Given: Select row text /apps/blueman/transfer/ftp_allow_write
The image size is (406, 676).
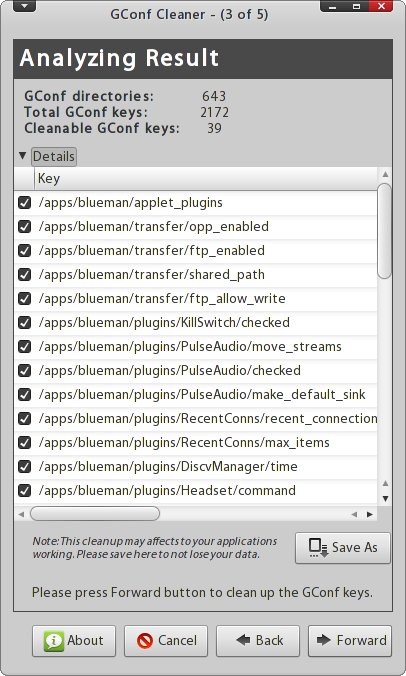Looking at the screenshot, I should (x=162, y=298).
